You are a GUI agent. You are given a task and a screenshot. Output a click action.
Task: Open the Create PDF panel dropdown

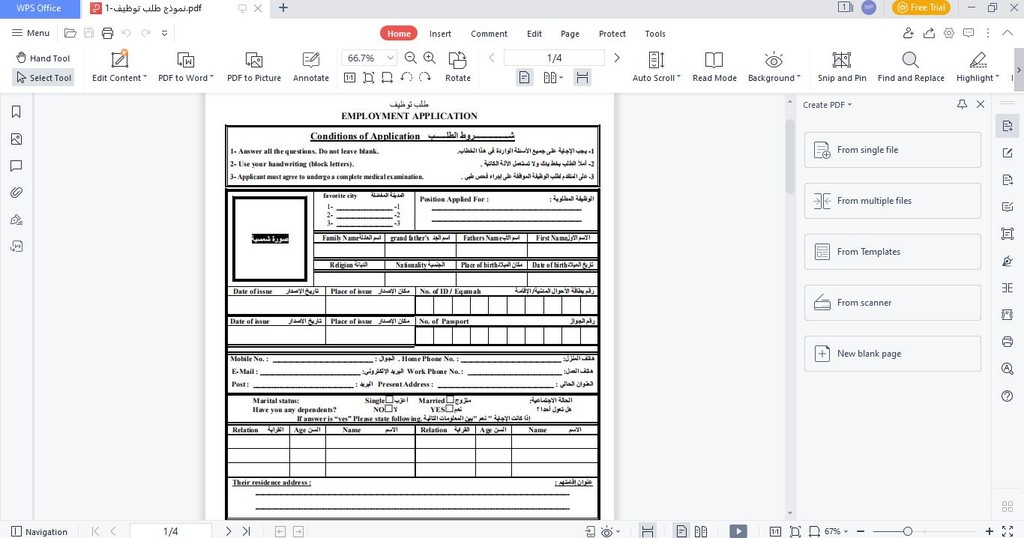coord(850,104)
